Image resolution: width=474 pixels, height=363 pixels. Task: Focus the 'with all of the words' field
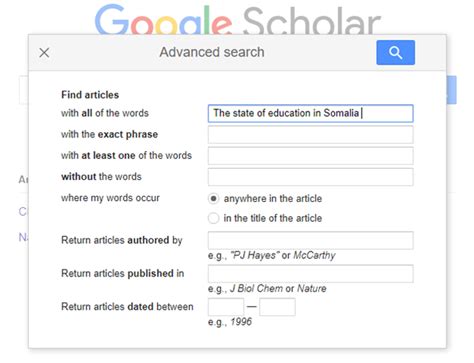311,113
